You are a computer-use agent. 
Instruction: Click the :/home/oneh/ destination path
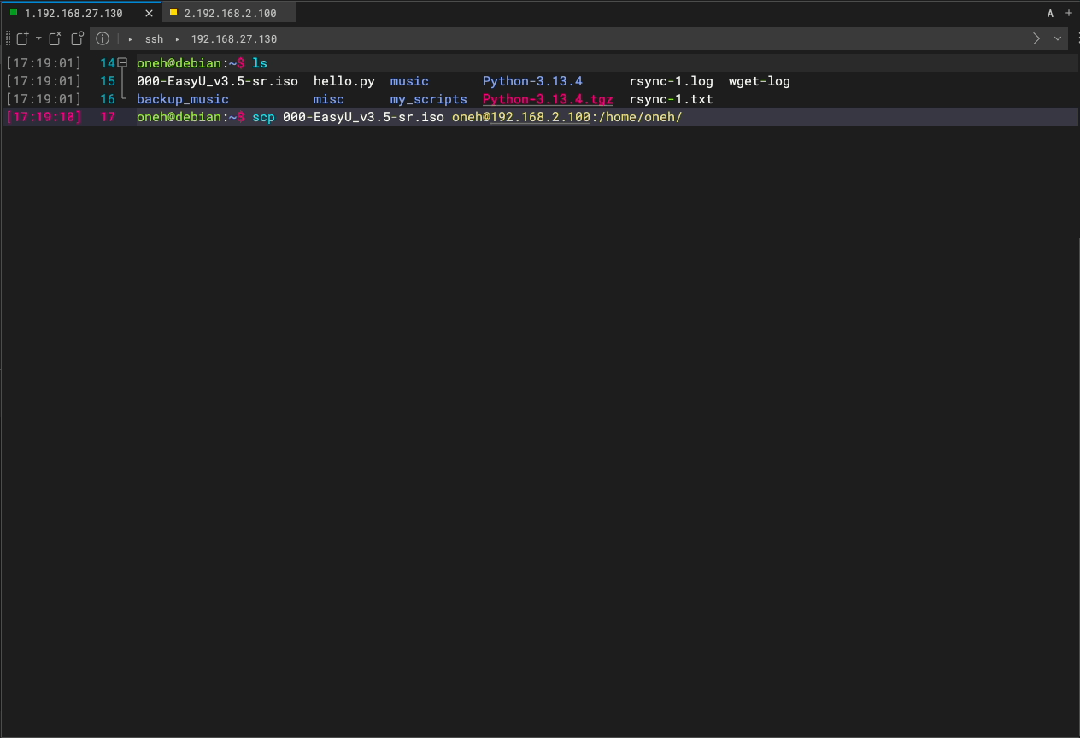[637, 117]
